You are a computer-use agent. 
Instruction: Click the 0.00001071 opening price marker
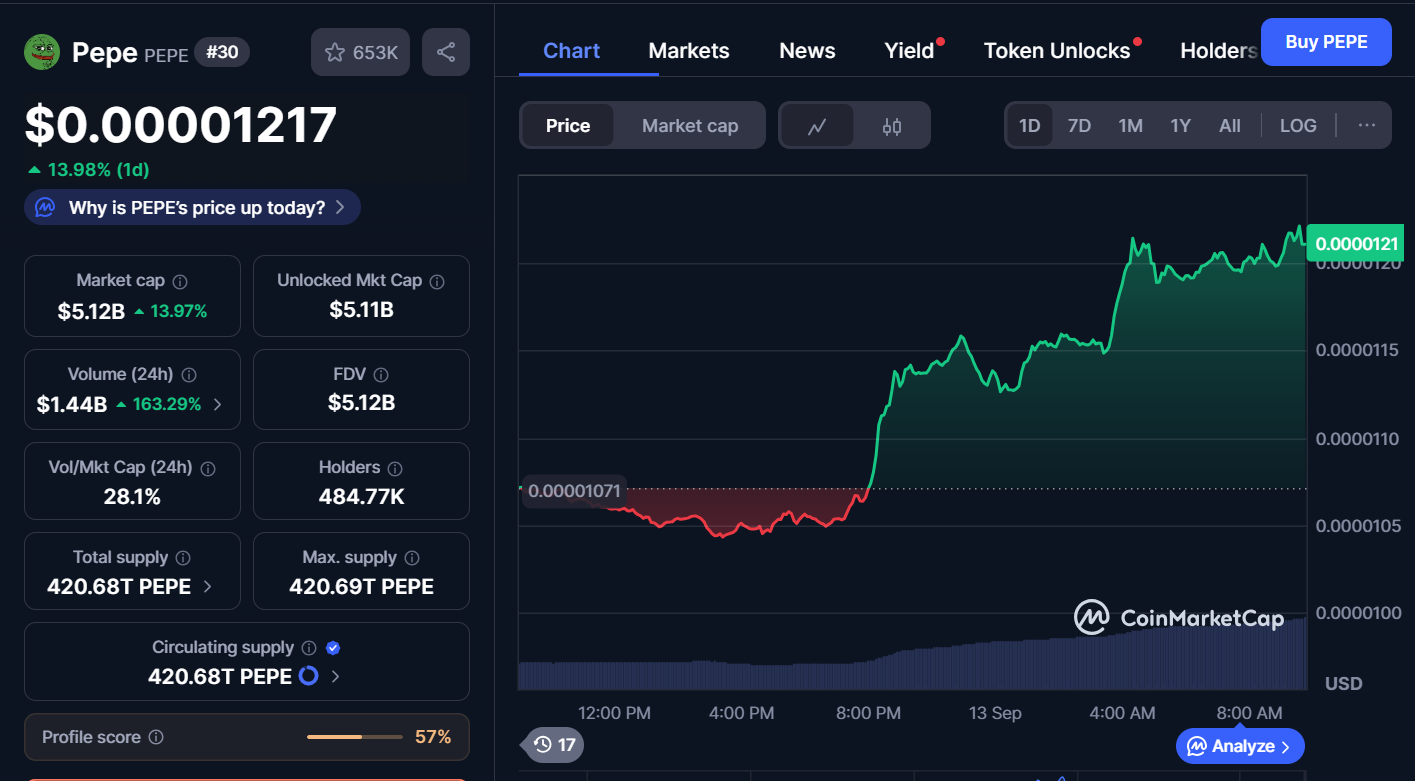tap(574, 491)
